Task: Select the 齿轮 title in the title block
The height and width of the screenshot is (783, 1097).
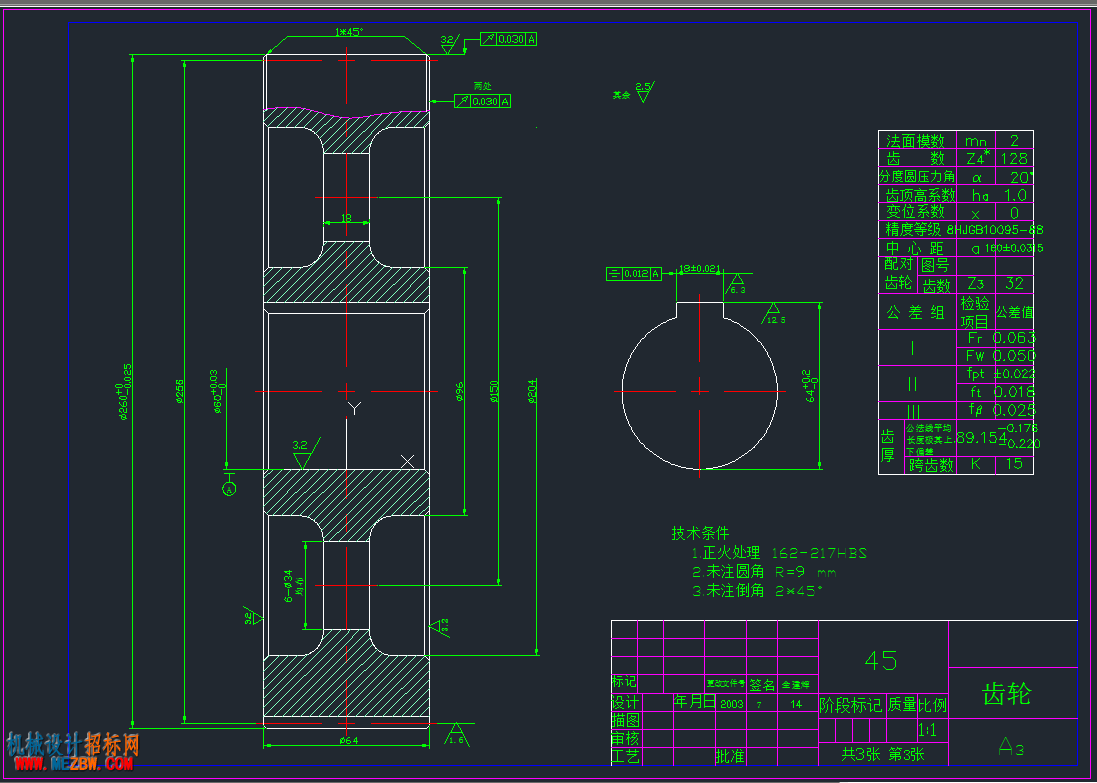Action: (1007, 694)
